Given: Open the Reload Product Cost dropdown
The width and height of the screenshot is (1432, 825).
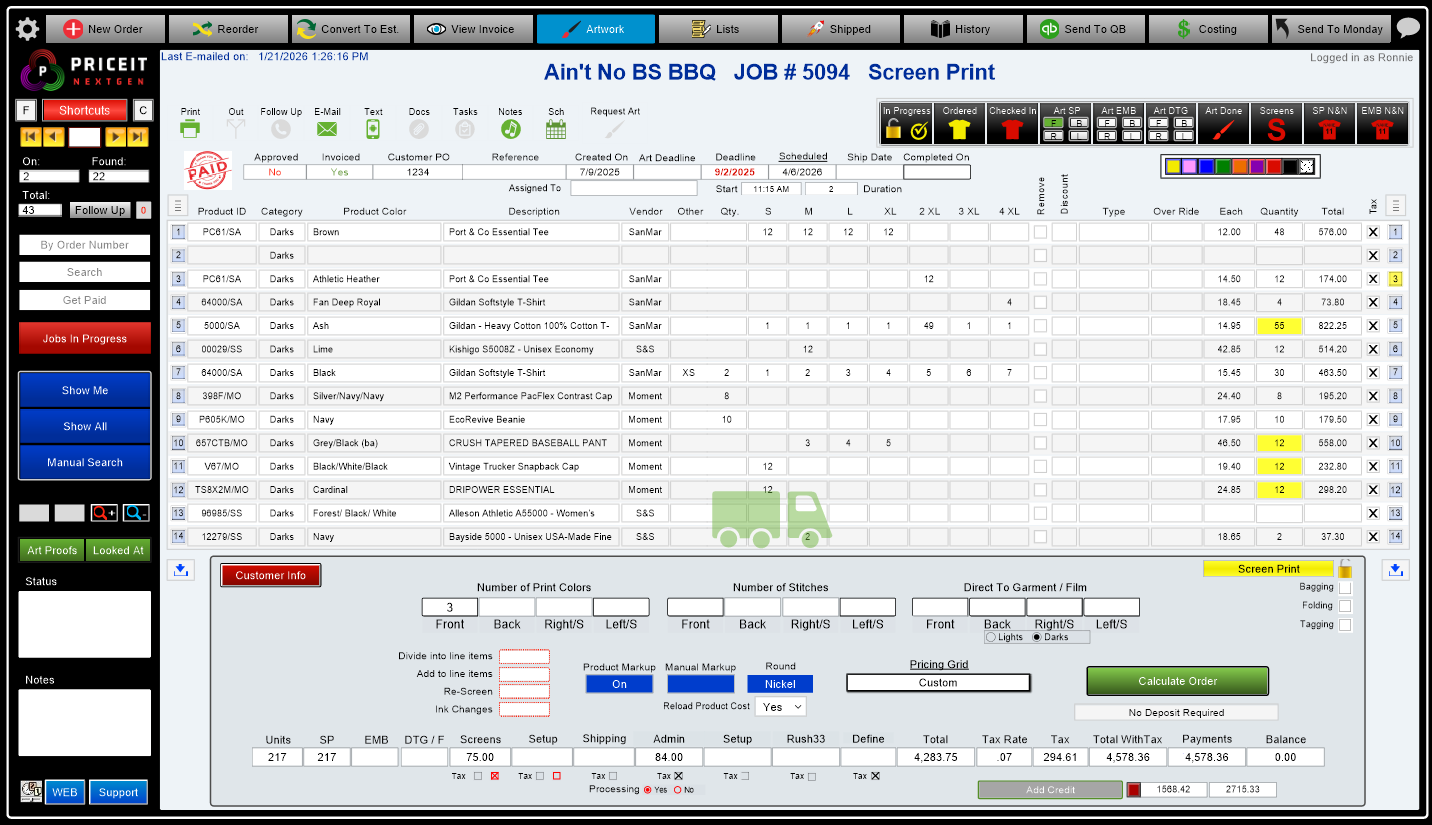Looking at the screenshot, I should coord(779,706).
